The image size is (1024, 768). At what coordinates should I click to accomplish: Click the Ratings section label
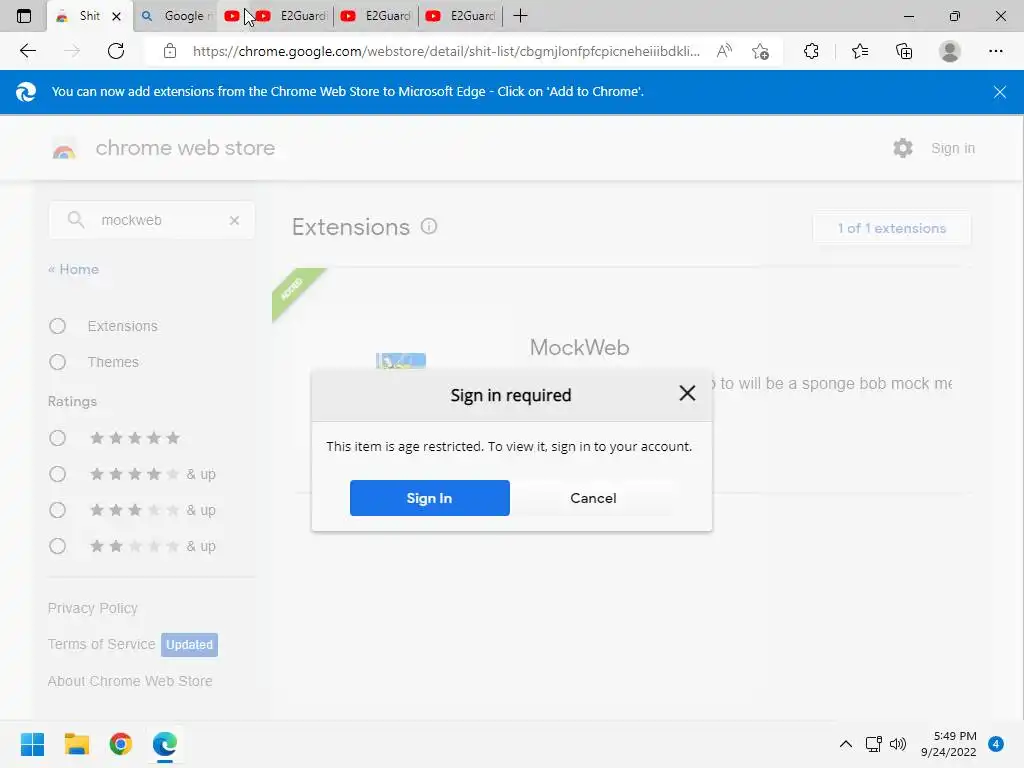72,402
